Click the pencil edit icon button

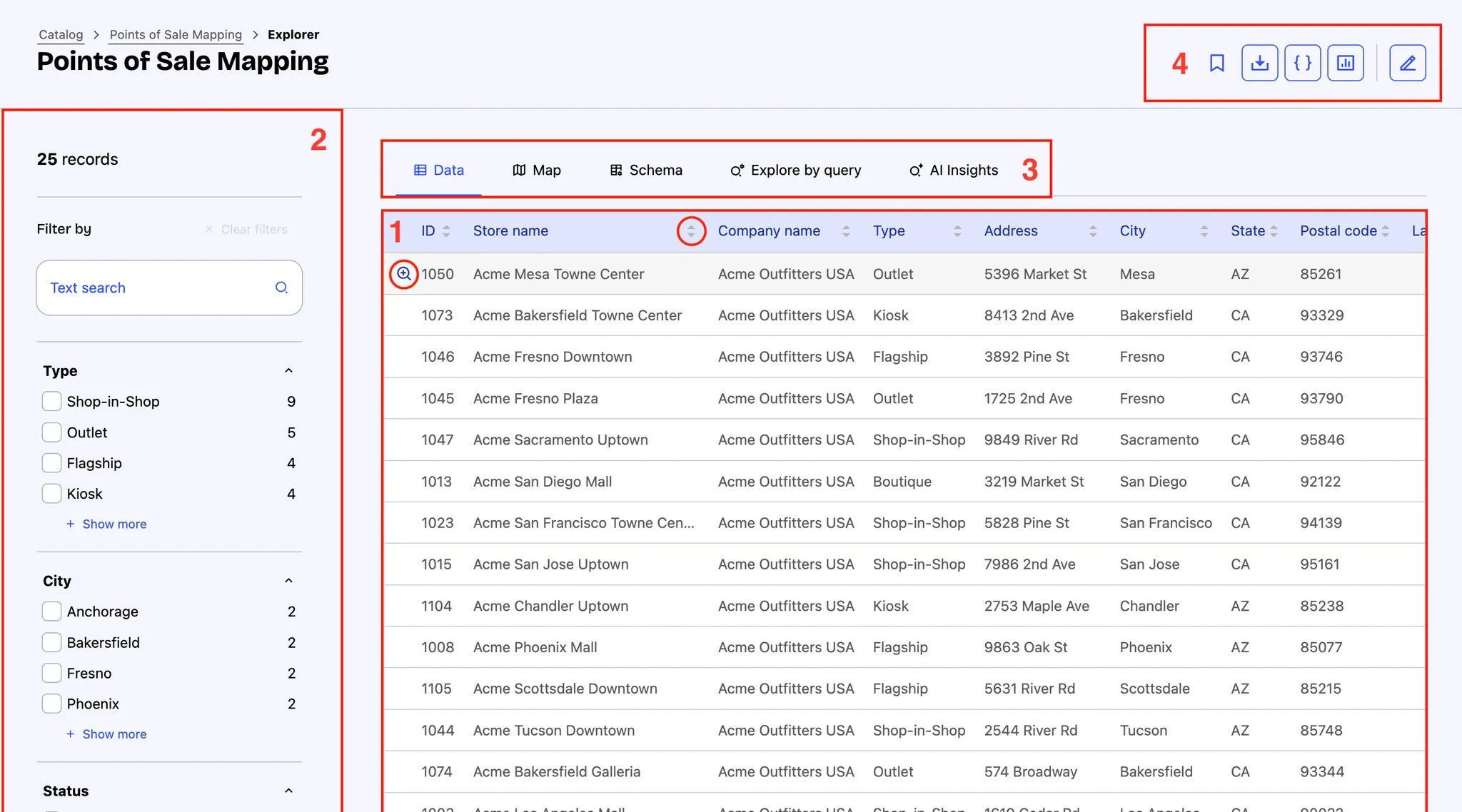pyautogui.click(x=1407, y=64)
